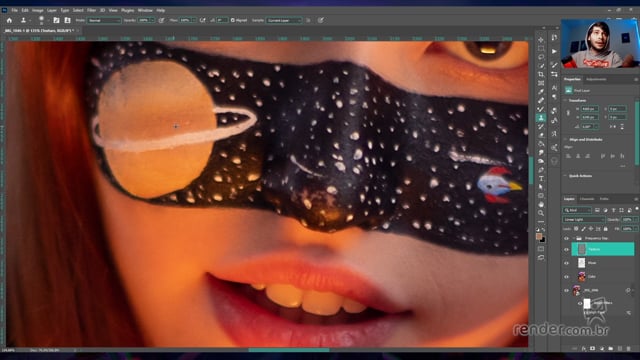Add a layer style with fx icon

click(584, 349)
